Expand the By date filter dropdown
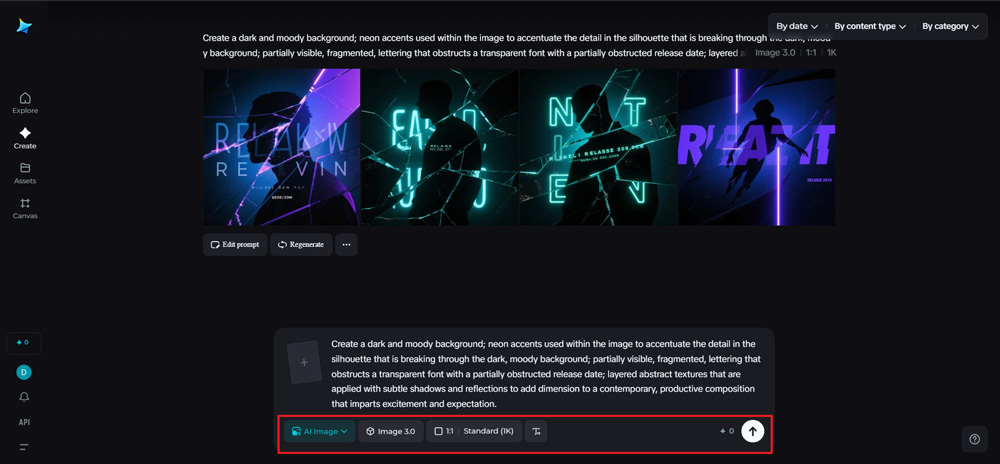 point(797,26)
